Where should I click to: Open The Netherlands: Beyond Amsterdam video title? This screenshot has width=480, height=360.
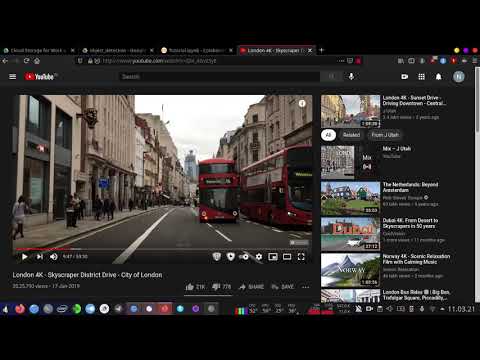(410, 187)
